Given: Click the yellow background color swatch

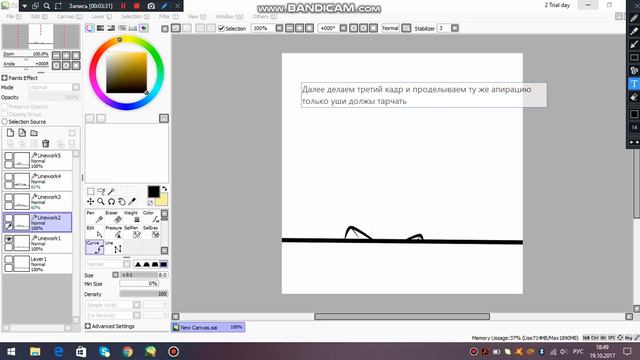Looking at the screenshot, I should pyautogui.click(x=161, y=199).
